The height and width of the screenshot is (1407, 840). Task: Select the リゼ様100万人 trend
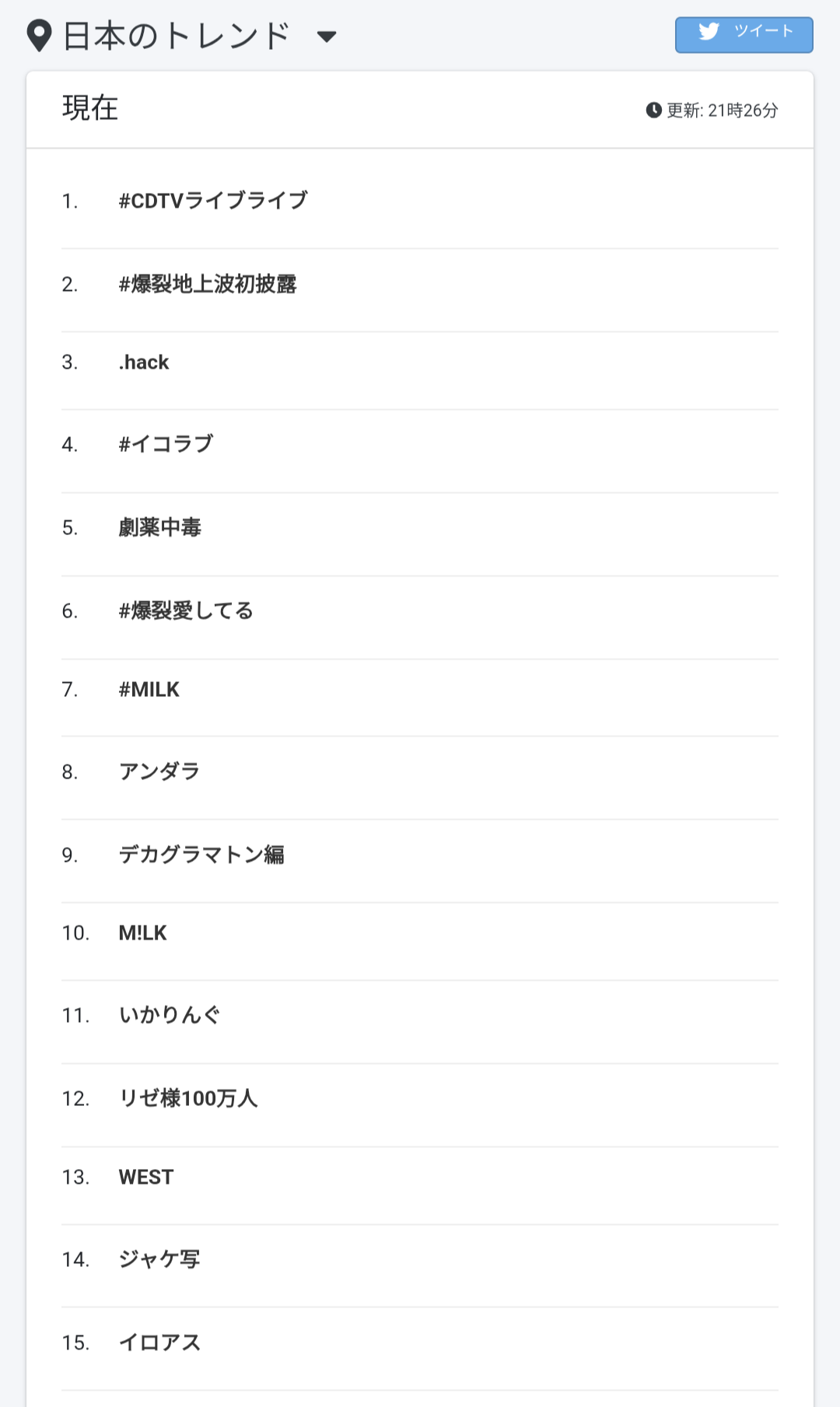[188, 1098]
